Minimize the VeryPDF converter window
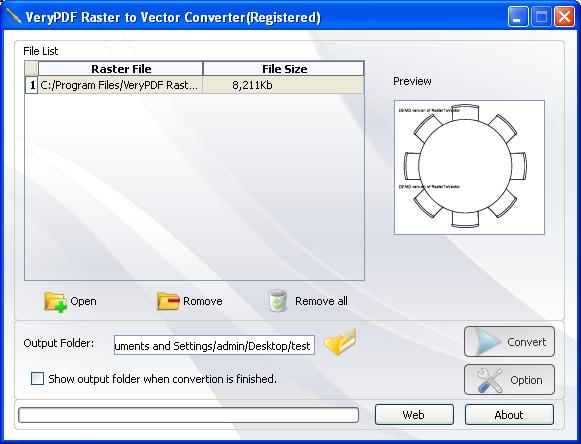The width and height of the screenshot is (581, 444). tap(518, 17)
